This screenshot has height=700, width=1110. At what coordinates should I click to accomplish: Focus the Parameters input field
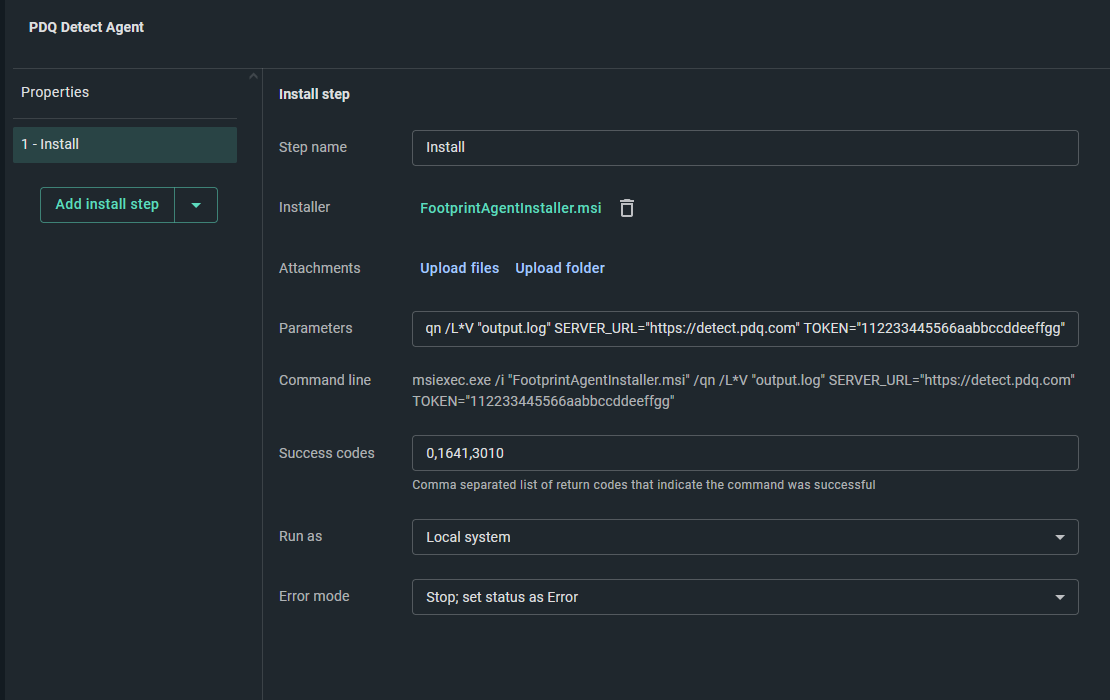pyautogui.click(x=745, y=328)
